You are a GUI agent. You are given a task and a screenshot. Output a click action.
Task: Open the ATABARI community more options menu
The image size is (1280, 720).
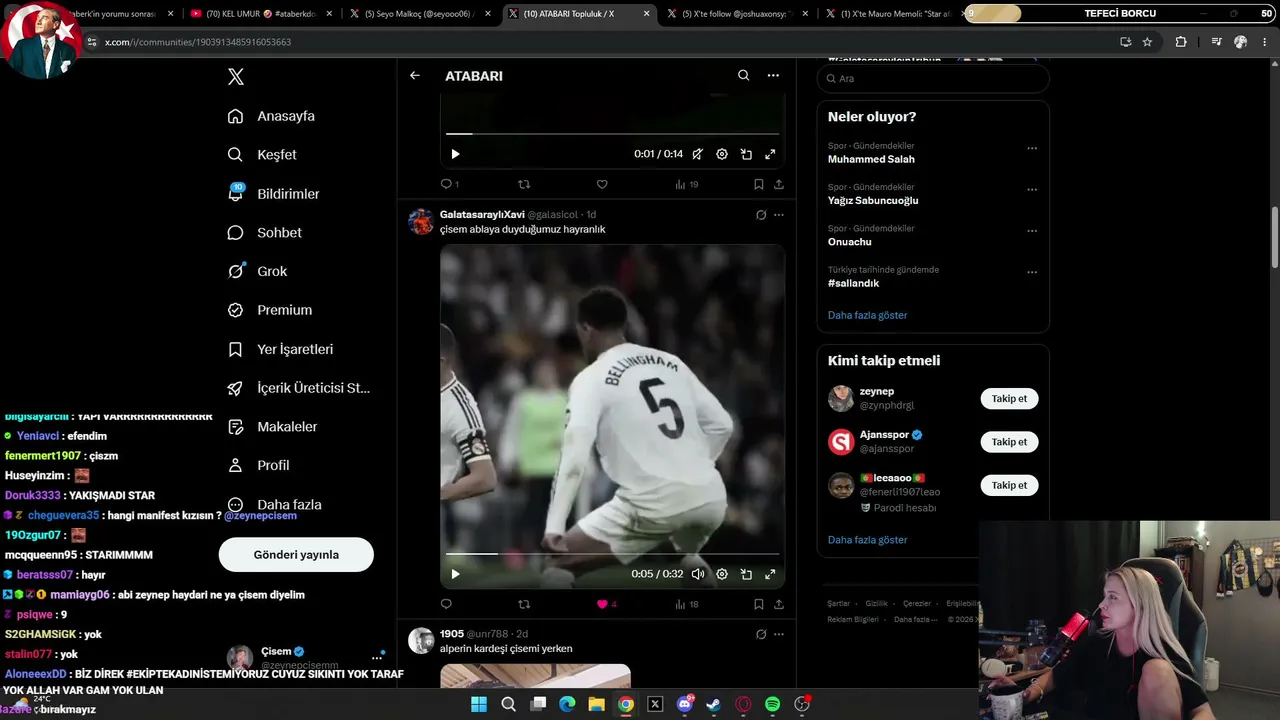773,76
